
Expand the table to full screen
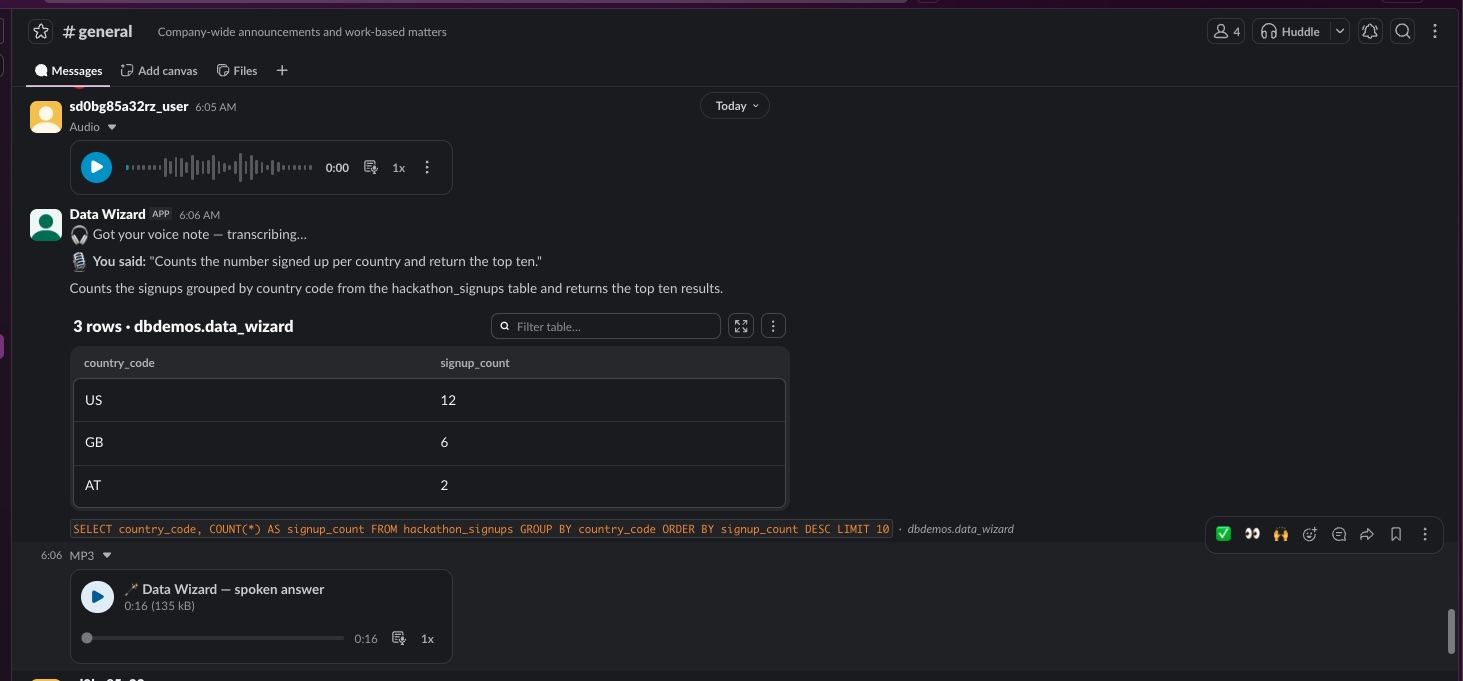(741, 326)
